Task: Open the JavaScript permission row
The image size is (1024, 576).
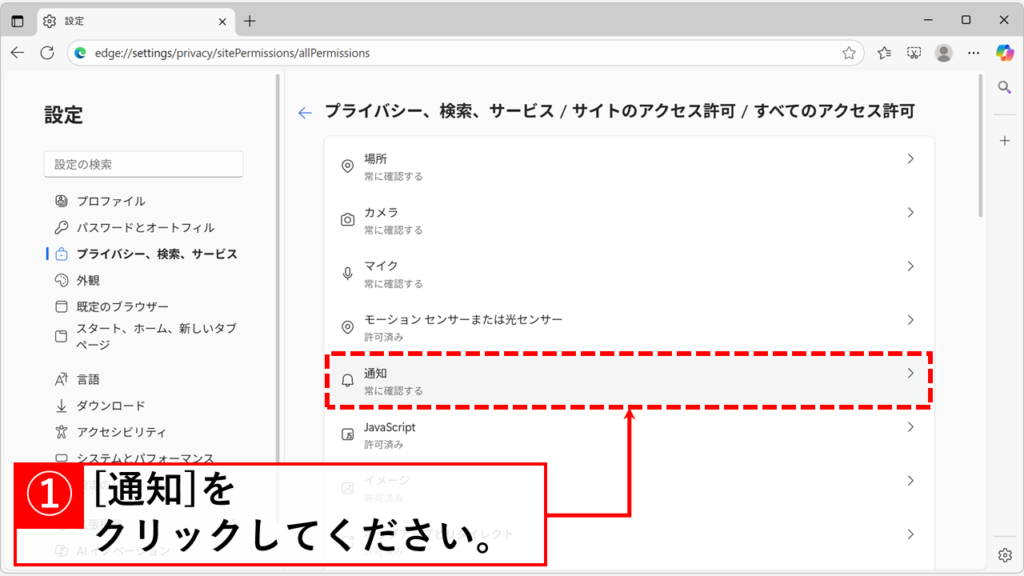Action: point(629,434)
